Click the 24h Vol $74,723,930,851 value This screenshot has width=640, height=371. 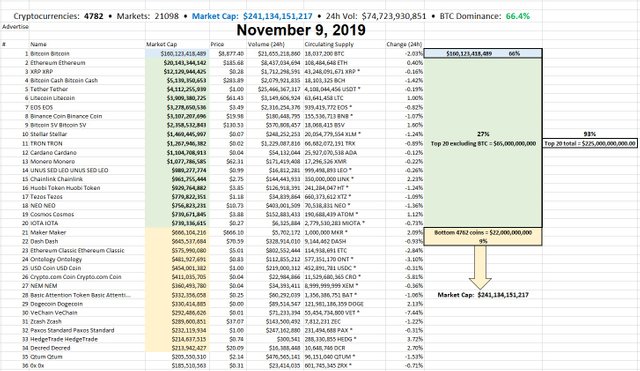click(393, 16)
